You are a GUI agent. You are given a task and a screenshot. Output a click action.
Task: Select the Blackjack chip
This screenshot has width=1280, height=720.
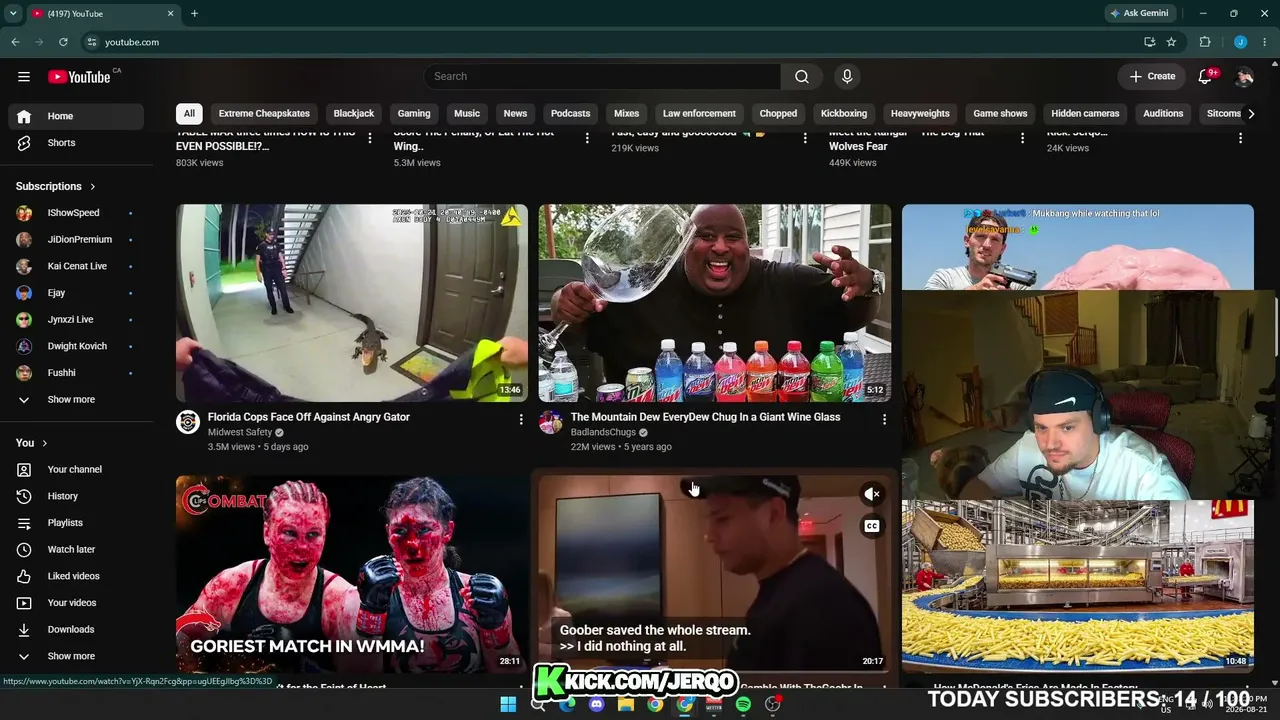[354, 113]
